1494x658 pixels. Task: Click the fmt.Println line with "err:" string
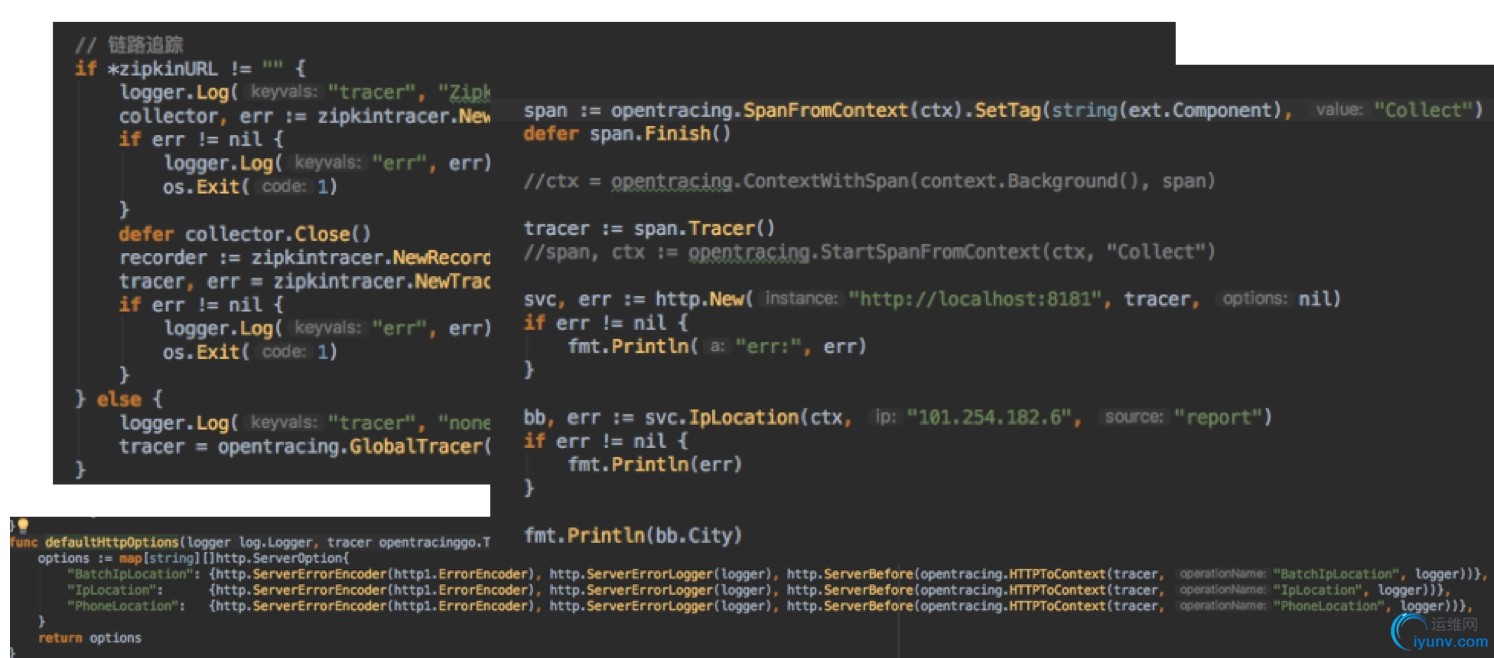click(x=717, y=346)
